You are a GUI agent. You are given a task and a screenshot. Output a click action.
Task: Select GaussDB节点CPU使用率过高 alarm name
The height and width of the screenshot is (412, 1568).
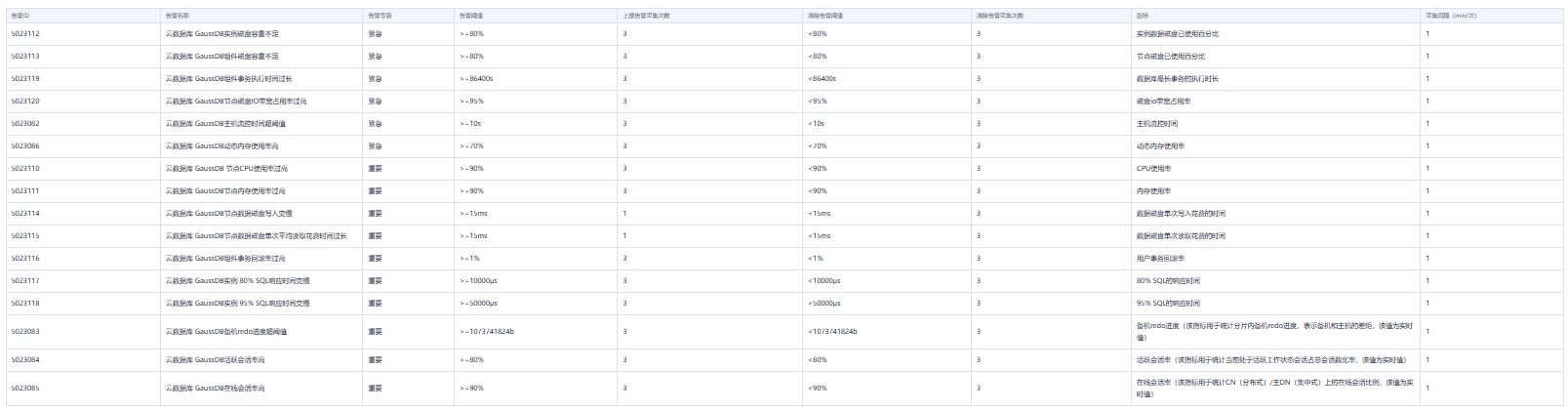pos(226,168)
